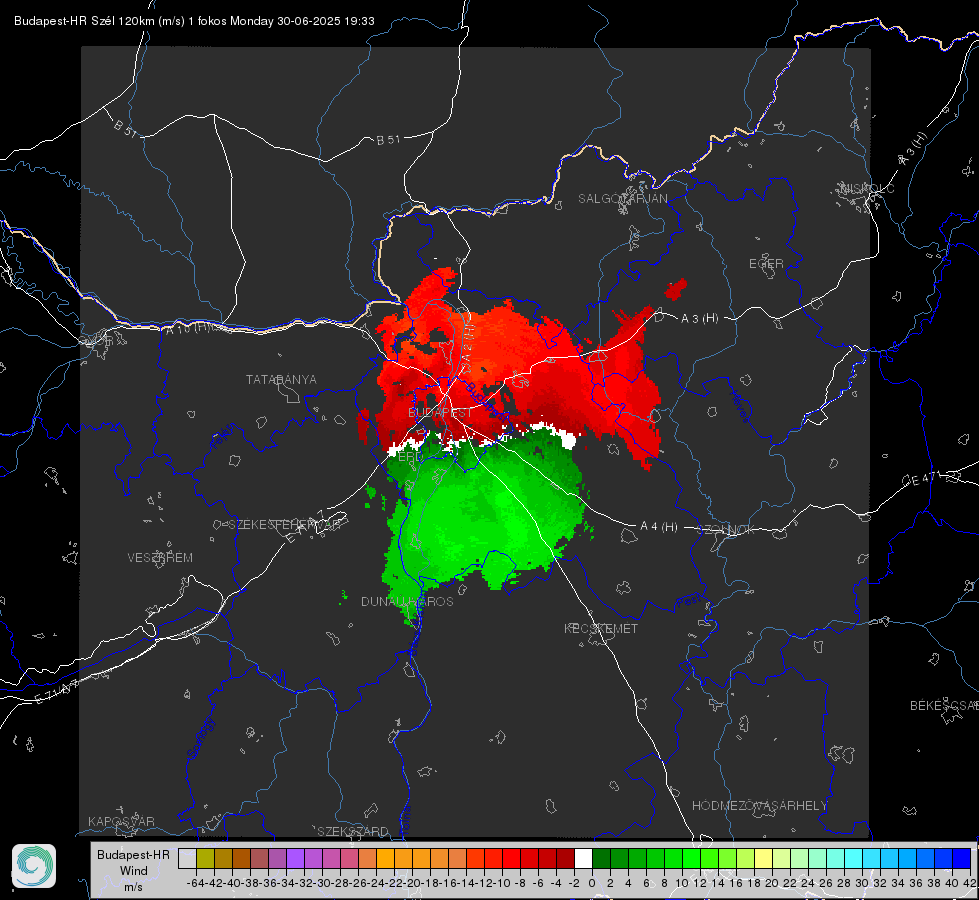Select the SALGOTARJAN city label
Image resolution: width=979 pixels, height=900 pixels.
tap(622, 199)
